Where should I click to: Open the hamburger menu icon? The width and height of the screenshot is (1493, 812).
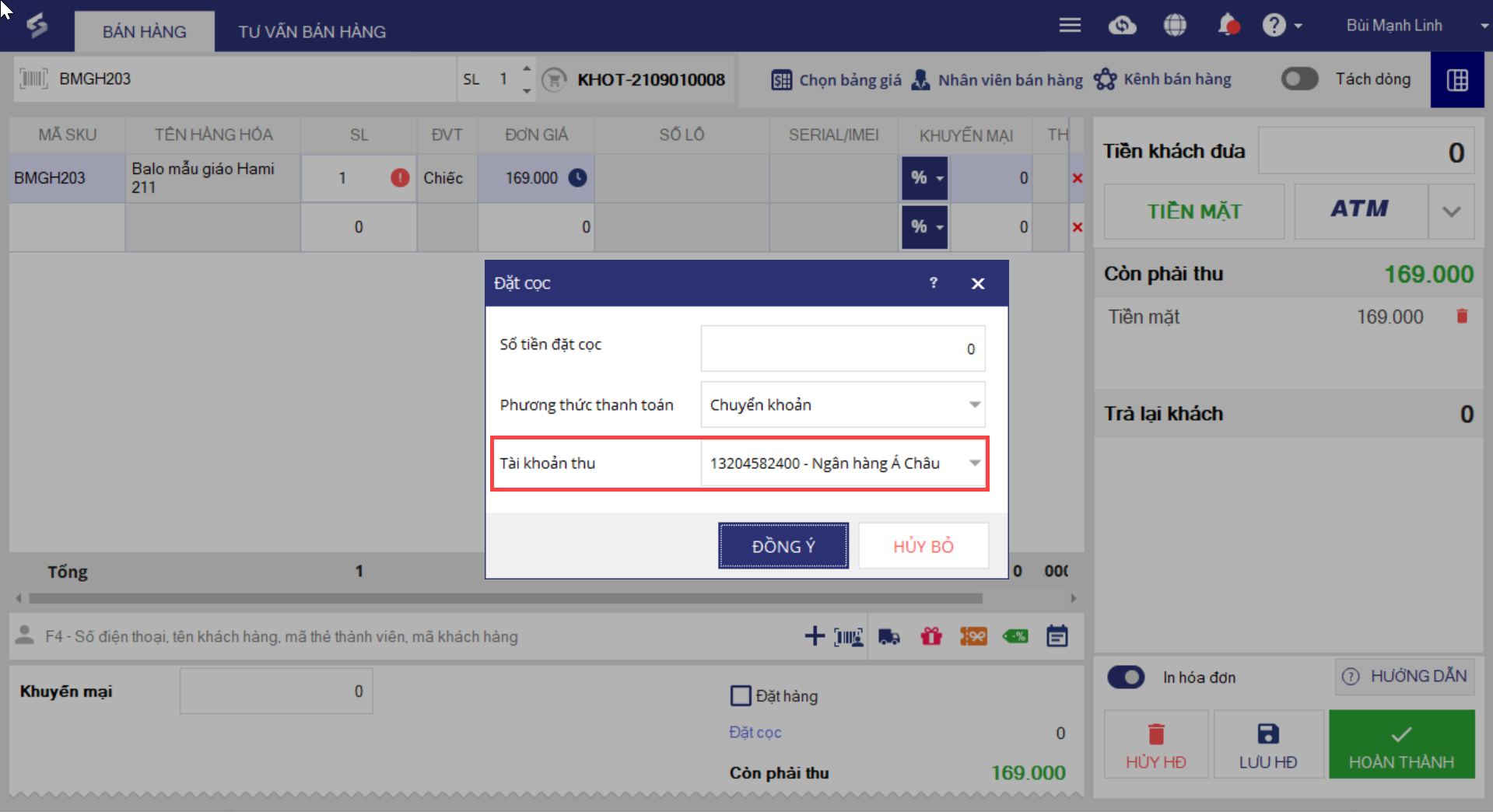1070,26
